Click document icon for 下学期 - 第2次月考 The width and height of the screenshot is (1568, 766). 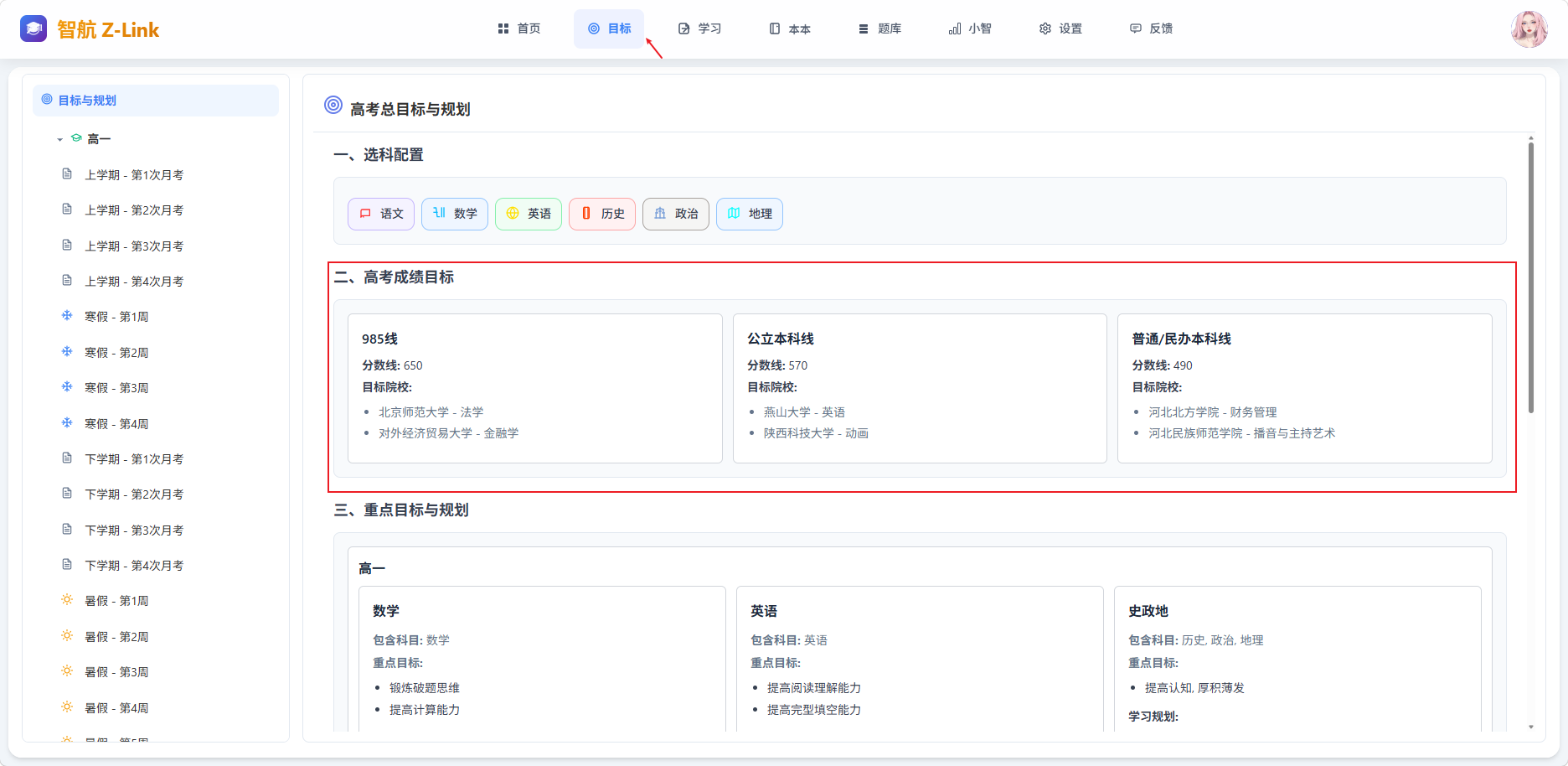click(67, 494)
